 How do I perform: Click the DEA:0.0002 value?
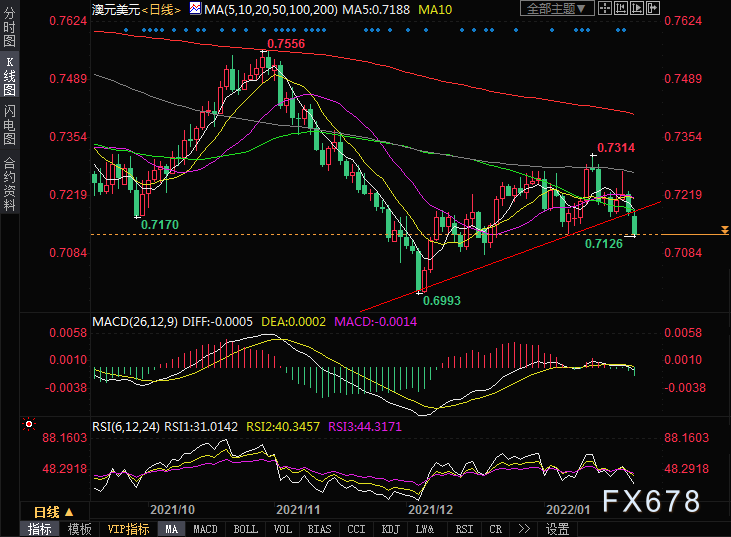click(x=293, y=322)
